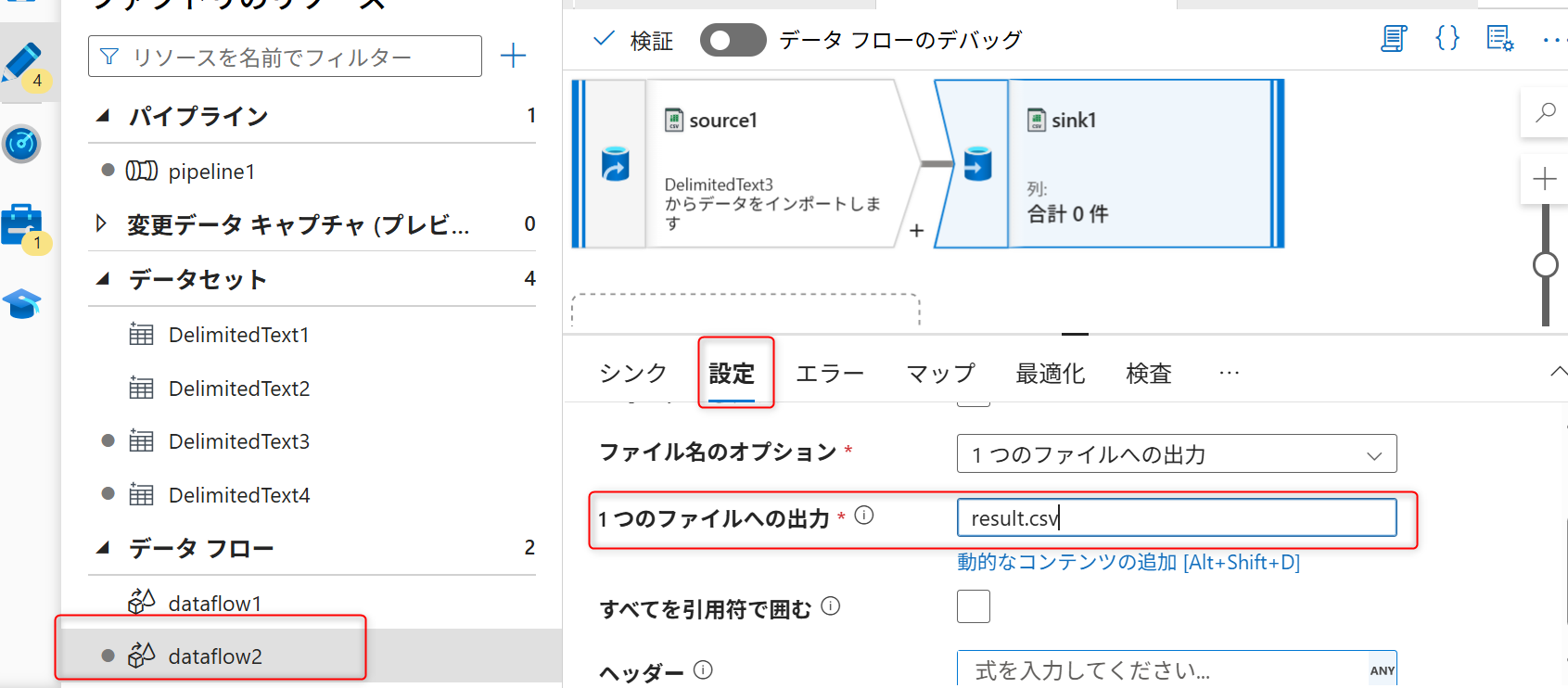Viewport: 1568px width, 688px height.
Task: Switch to the エラー tab
Action: click(830, 373)
